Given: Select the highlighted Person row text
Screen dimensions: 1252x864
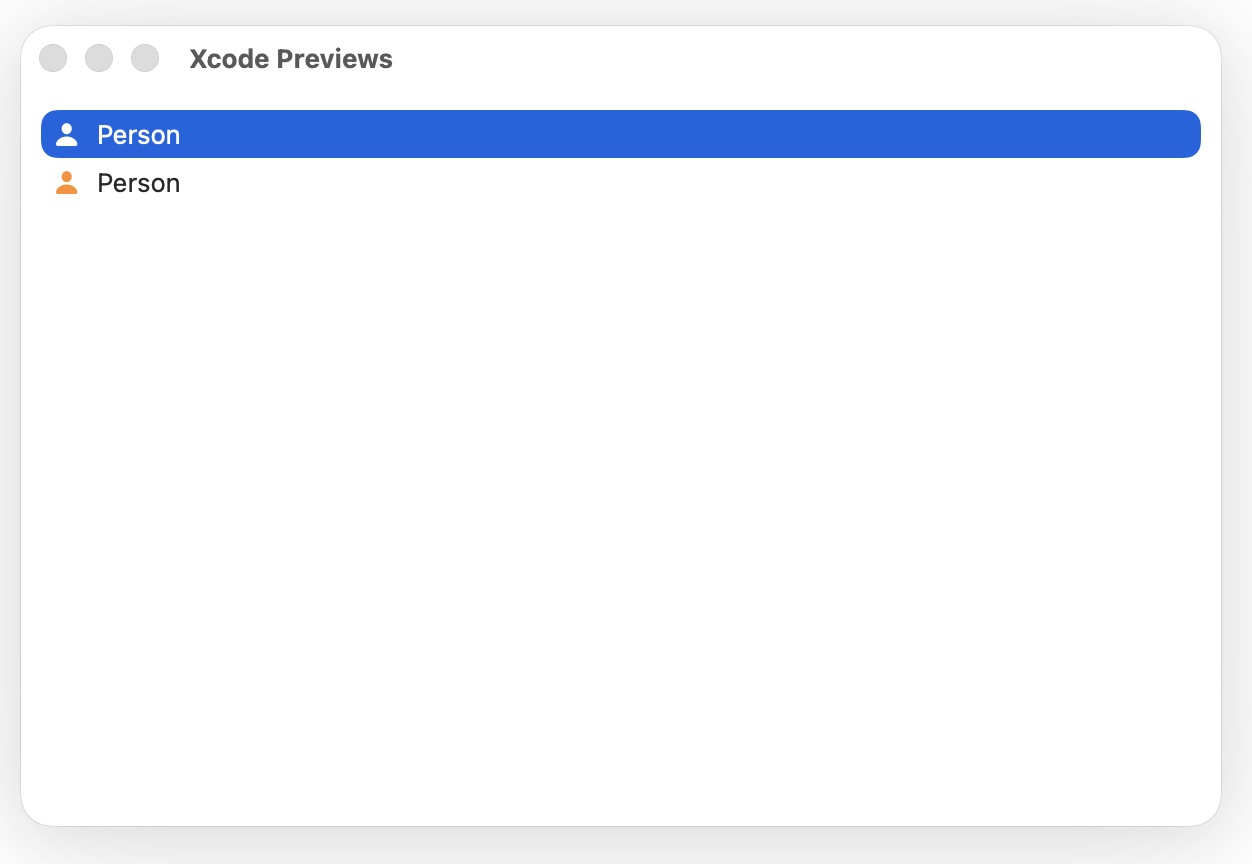Looking at the screenshot, I should point(138,135).
